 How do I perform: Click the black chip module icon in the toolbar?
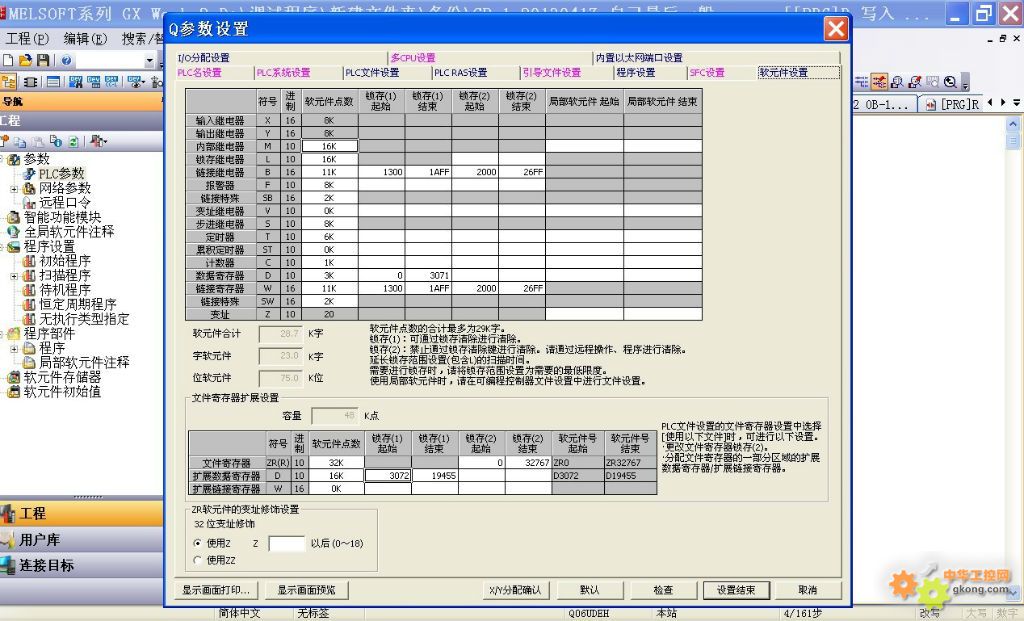31,82
